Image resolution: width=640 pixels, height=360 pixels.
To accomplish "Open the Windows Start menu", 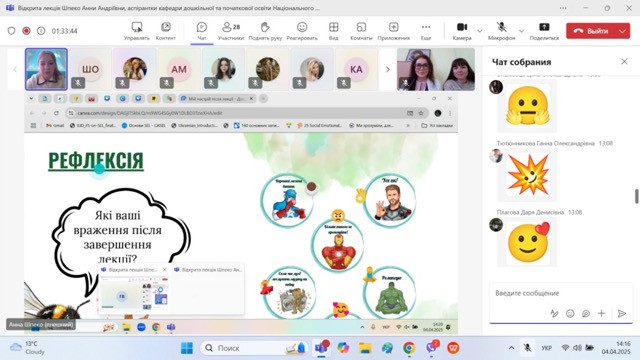I will click(187, 348).
